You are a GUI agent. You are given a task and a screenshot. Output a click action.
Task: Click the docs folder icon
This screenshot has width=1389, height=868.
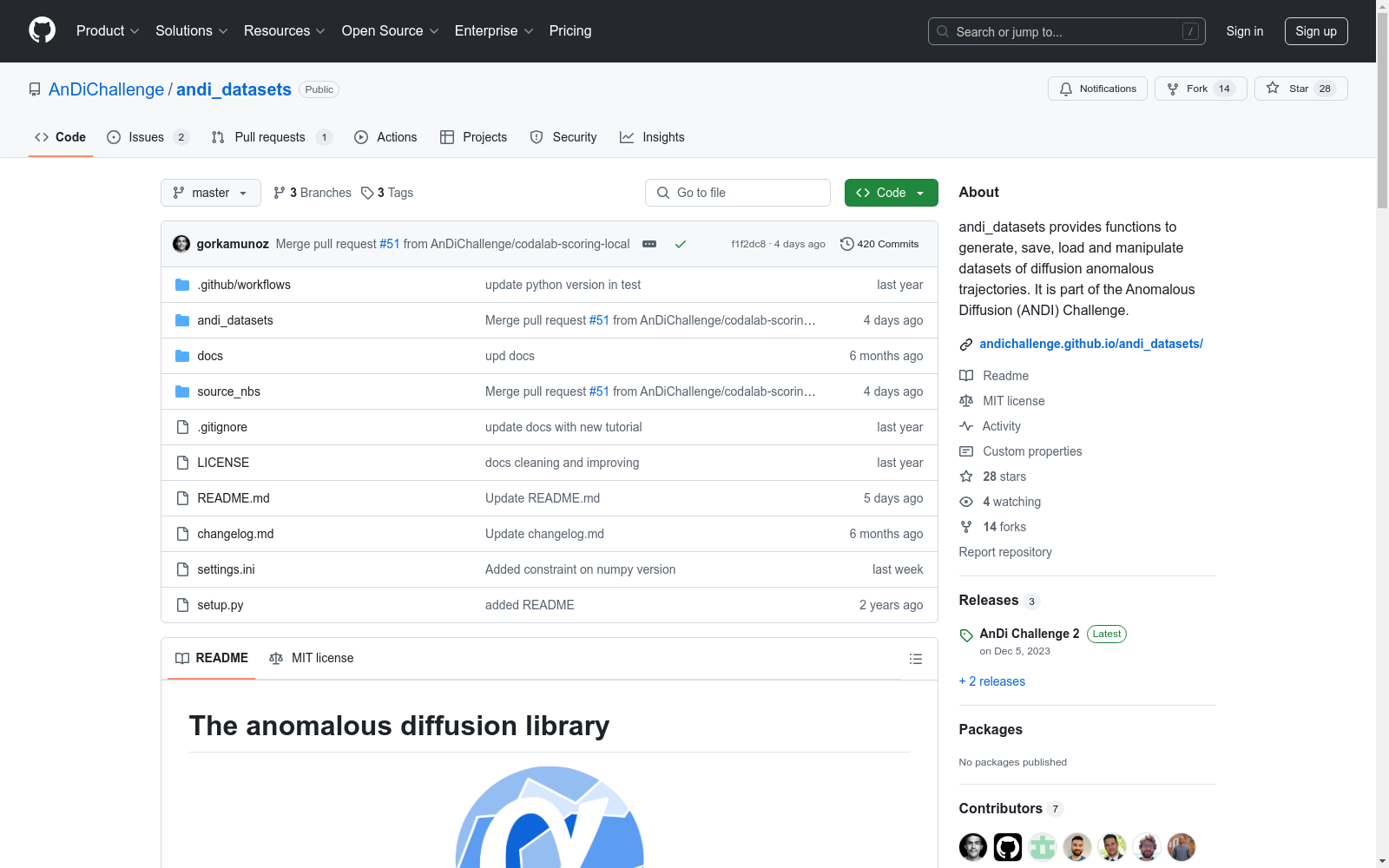182,356
